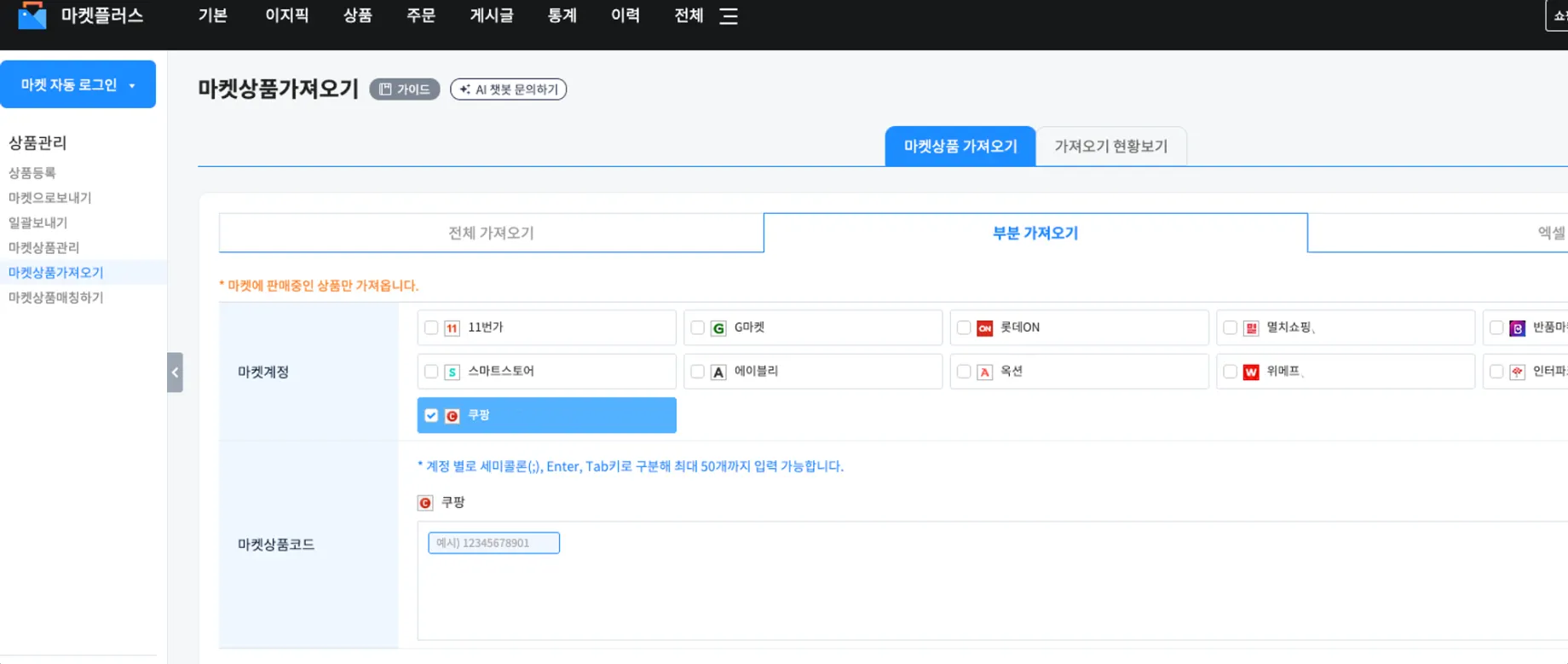The image size is (1568, 664).
Task: Enable the G마켓 checkbox
Action: (x=697, y=328)
